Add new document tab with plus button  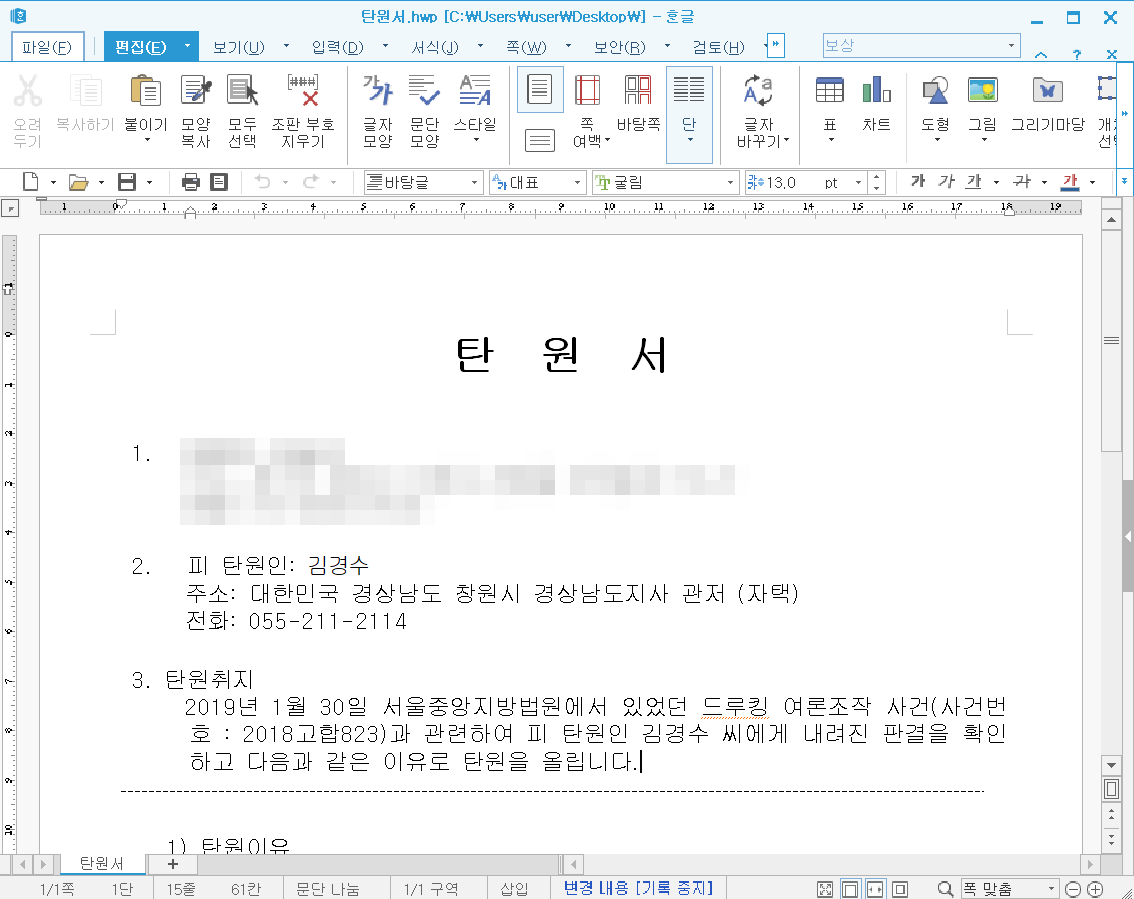pyautogui.click(x=173, y=864)
